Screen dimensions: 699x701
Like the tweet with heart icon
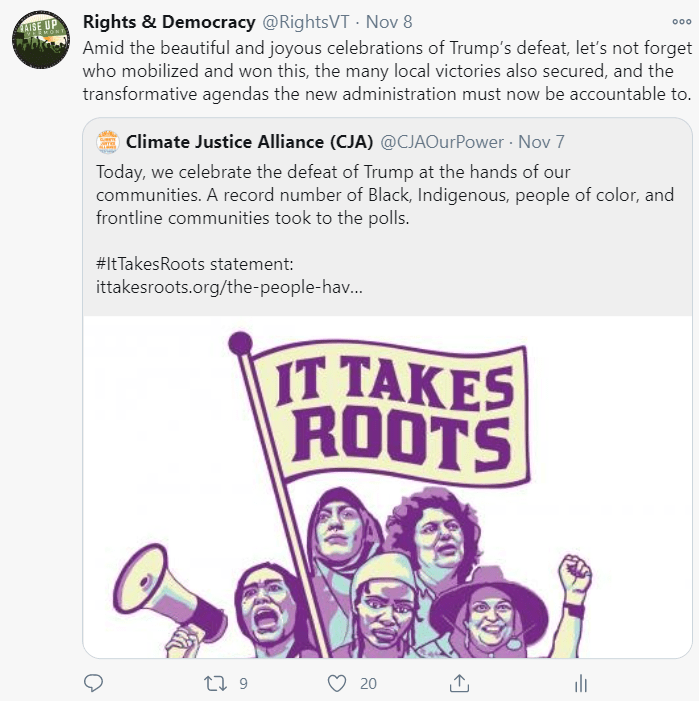337,683
